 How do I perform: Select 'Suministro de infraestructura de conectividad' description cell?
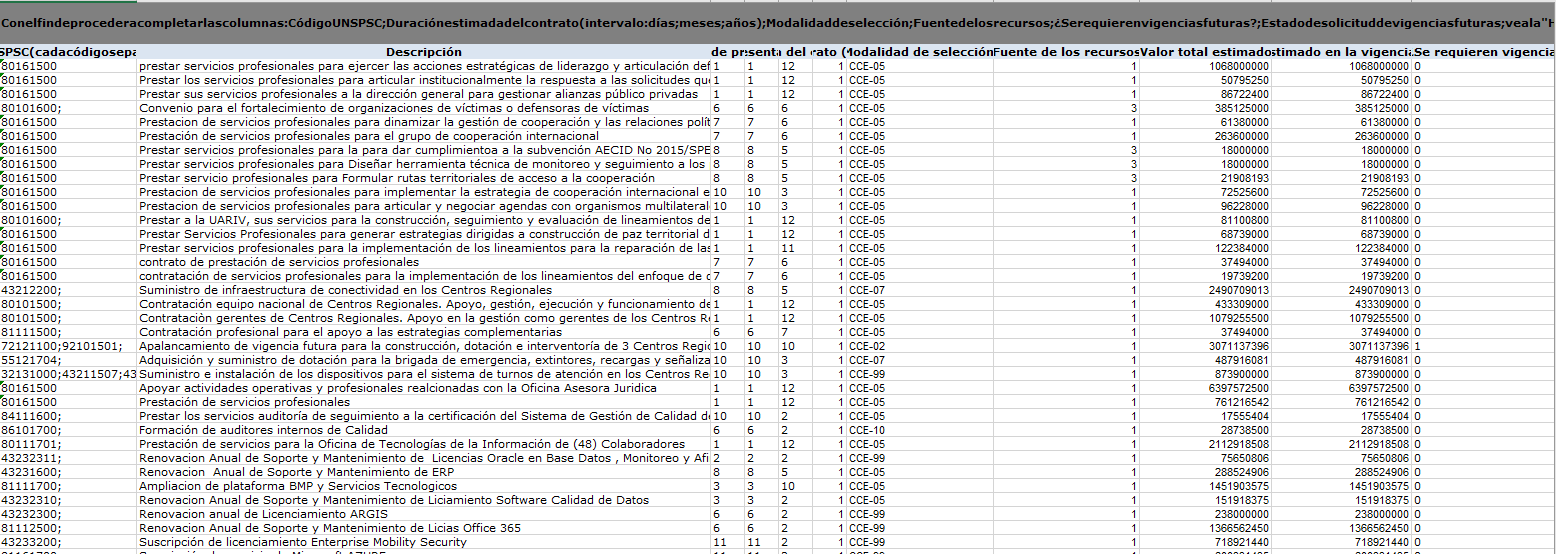click(x=424, y=289)
